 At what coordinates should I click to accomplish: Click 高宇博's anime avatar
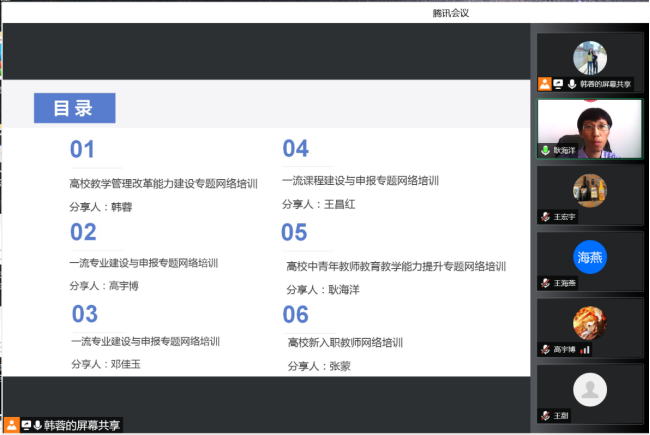pyautogui.click(x=590, y=323)
